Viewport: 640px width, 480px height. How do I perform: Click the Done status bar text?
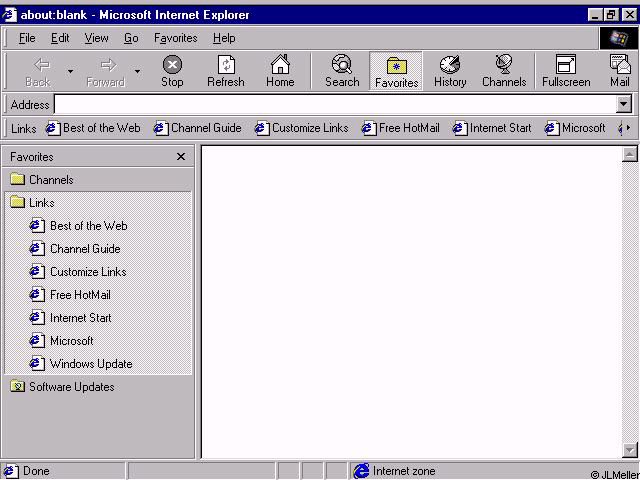(x=36, y=471)
